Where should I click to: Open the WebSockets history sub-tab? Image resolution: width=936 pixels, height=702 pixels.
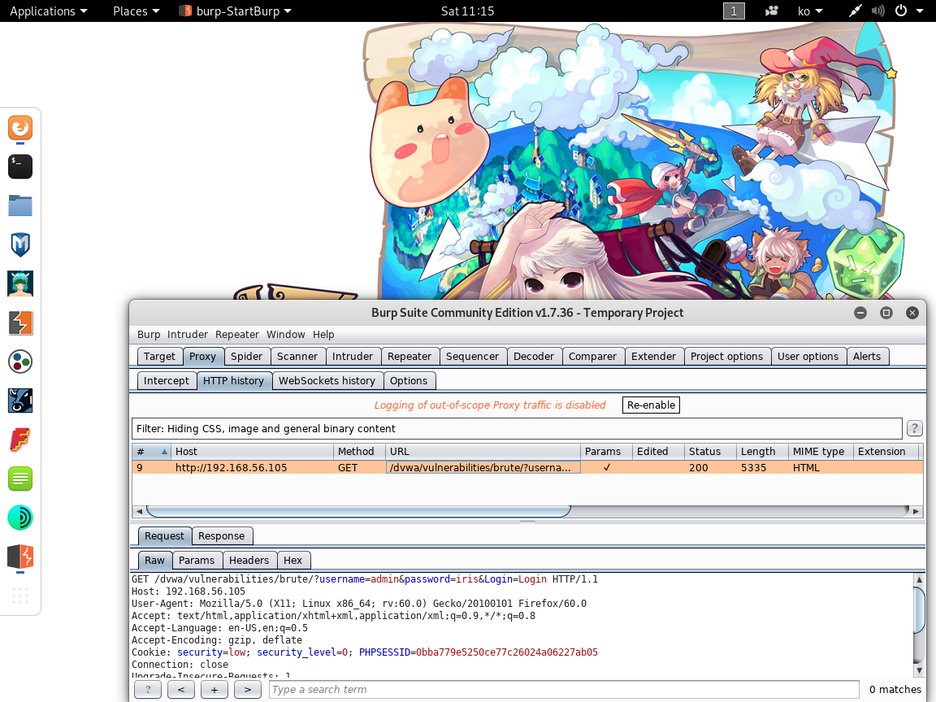pos(327,381)
